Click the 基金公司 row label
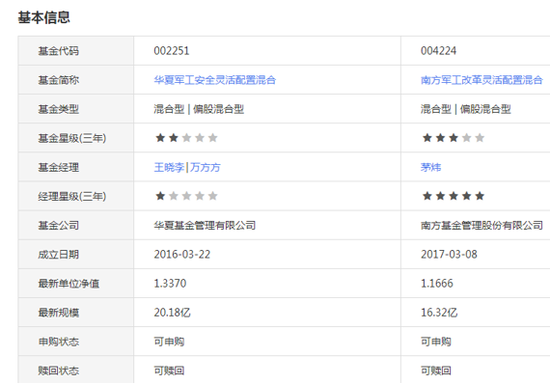 (58, 225)
